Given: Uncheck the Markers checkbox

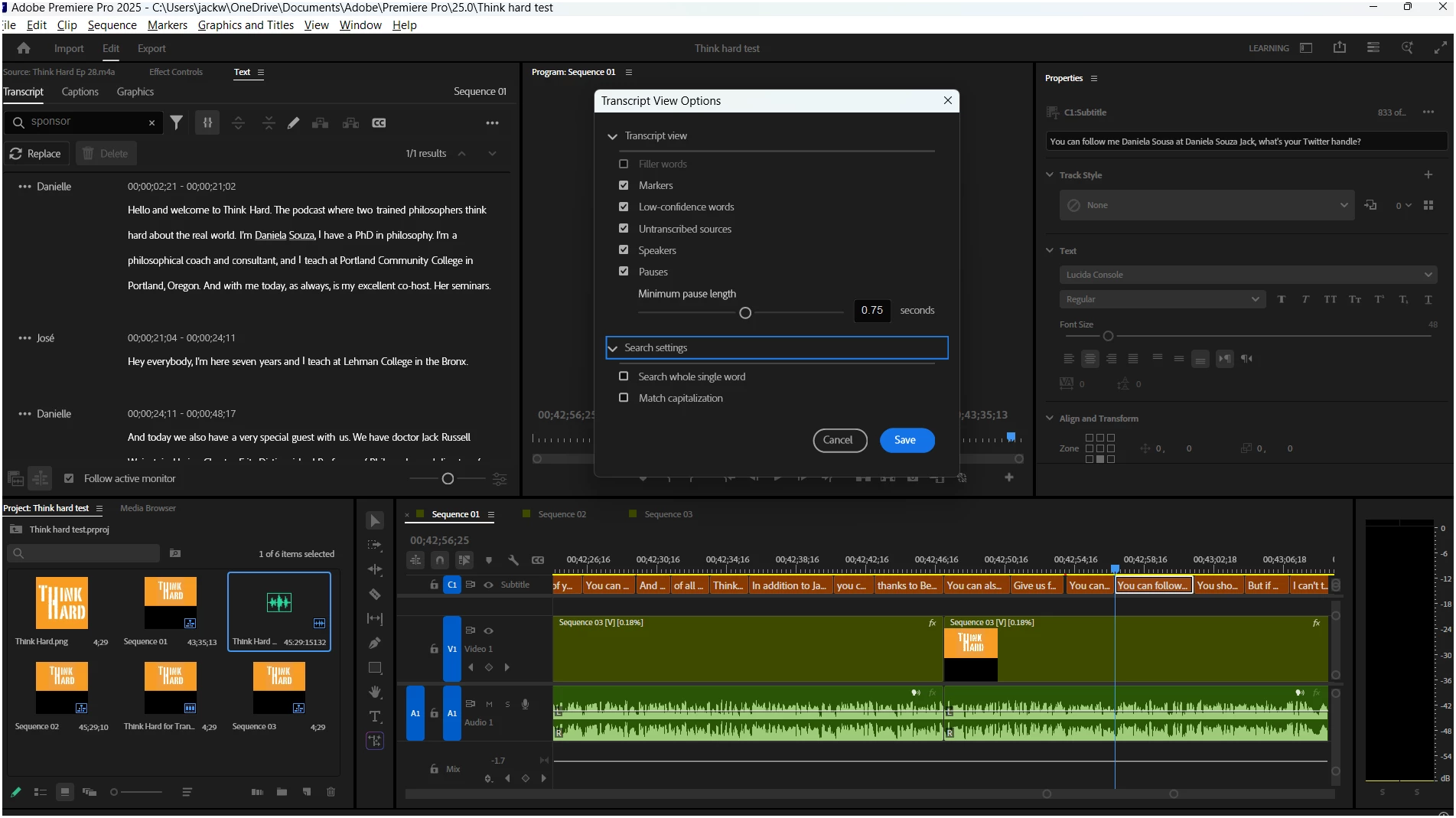Looking at the screenshot, I should pos(624,185).
